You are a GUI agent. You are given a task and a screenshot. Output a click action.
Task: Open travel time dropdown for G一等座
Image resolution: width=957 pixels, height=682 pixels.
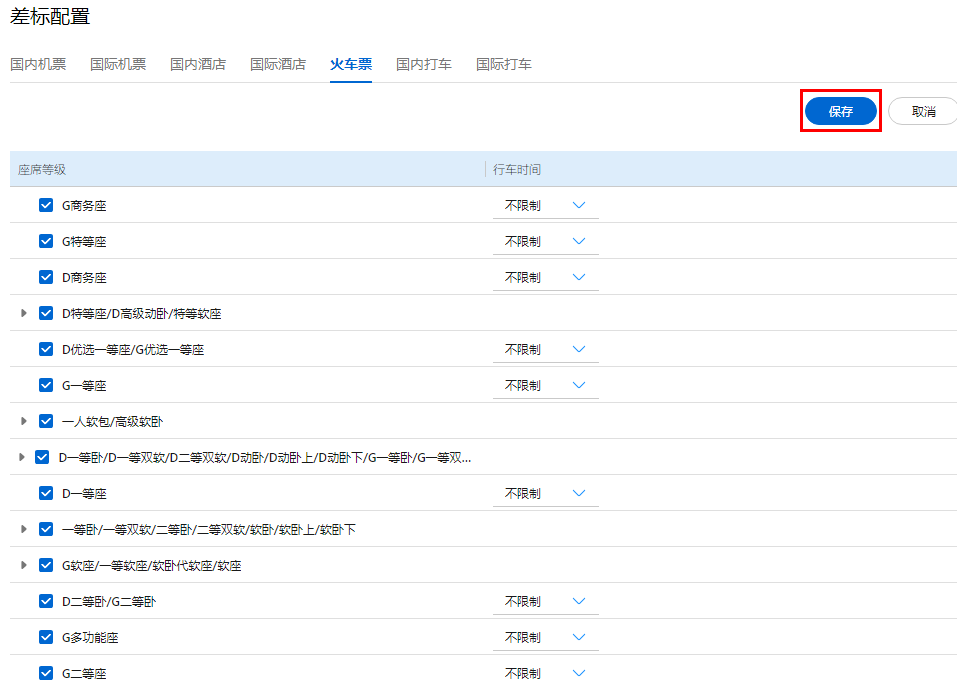[545, 385]
